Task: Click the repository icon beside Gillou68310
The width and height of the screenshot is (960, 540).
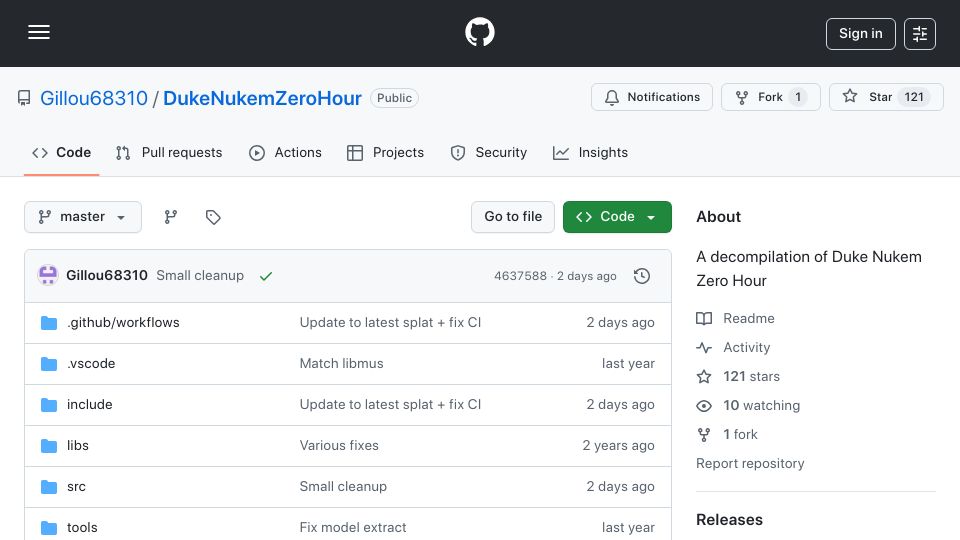Action: coord(24,98)
